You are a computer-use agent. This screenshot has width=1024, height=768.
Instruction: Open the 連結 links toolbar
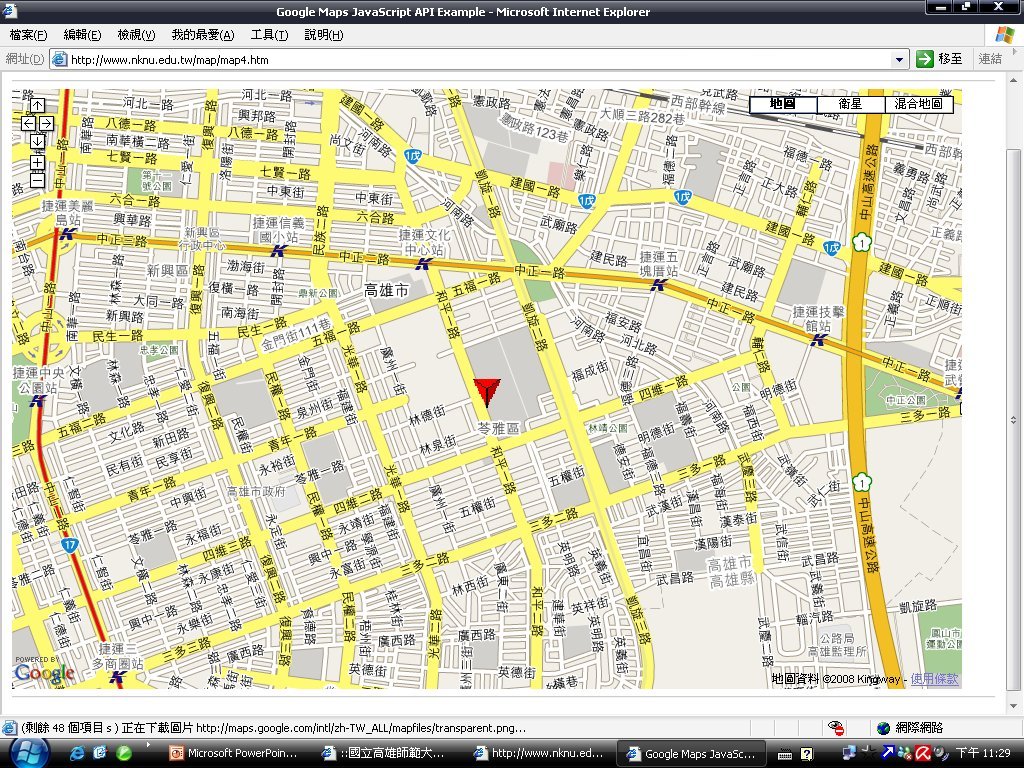(x=990, y=59)
